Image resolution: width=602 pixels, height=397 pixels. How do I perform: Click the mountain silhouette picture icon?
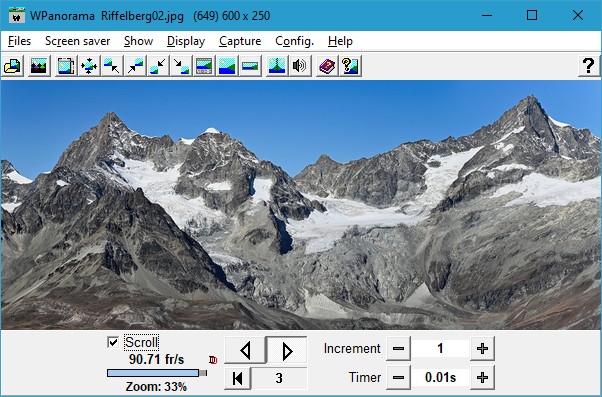[39, 66]
